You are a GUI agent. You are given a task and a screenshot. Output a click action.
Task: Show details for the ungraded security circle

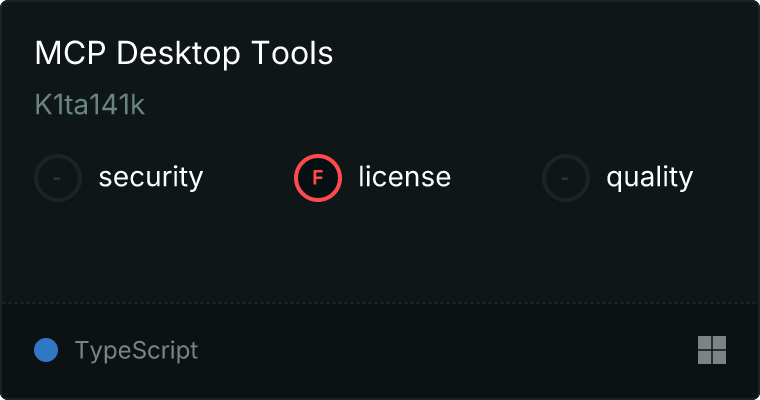click(x=58, y=178)
